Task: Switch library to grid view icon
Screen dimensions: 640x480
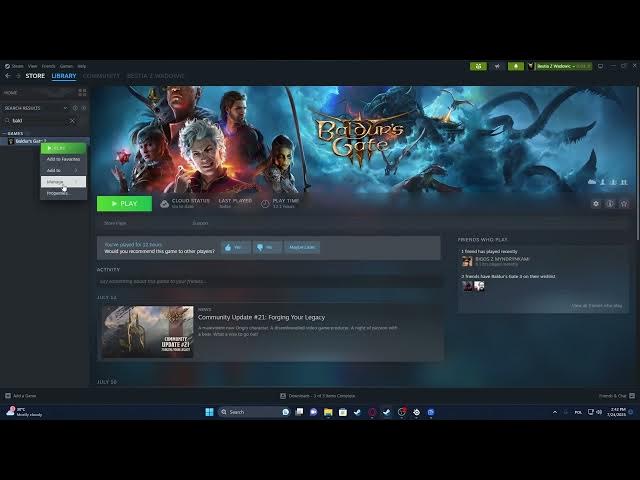Action: [82, 92]
